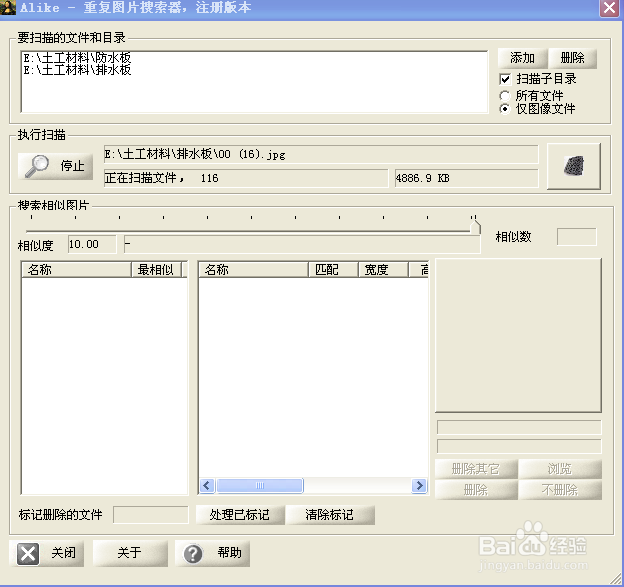Image resolution: width=624 pixels, height=587 pixels.
Task: Select the E:\土工材料\防水板 directory entry
Action: coord(77,58)
